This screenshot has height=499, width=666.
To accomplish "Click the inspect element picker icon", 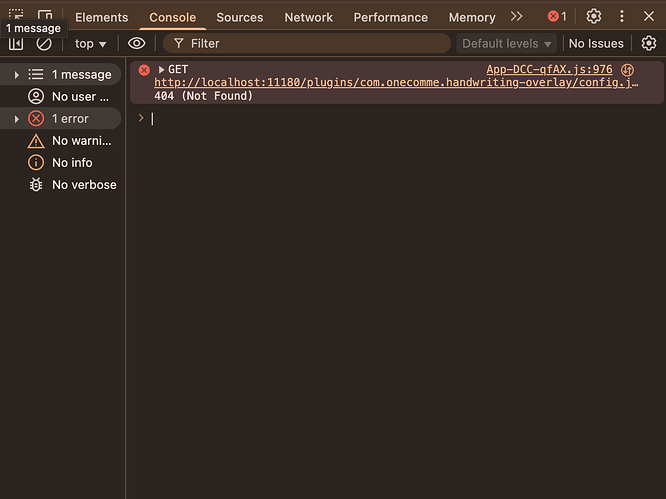I will point(17,15).
